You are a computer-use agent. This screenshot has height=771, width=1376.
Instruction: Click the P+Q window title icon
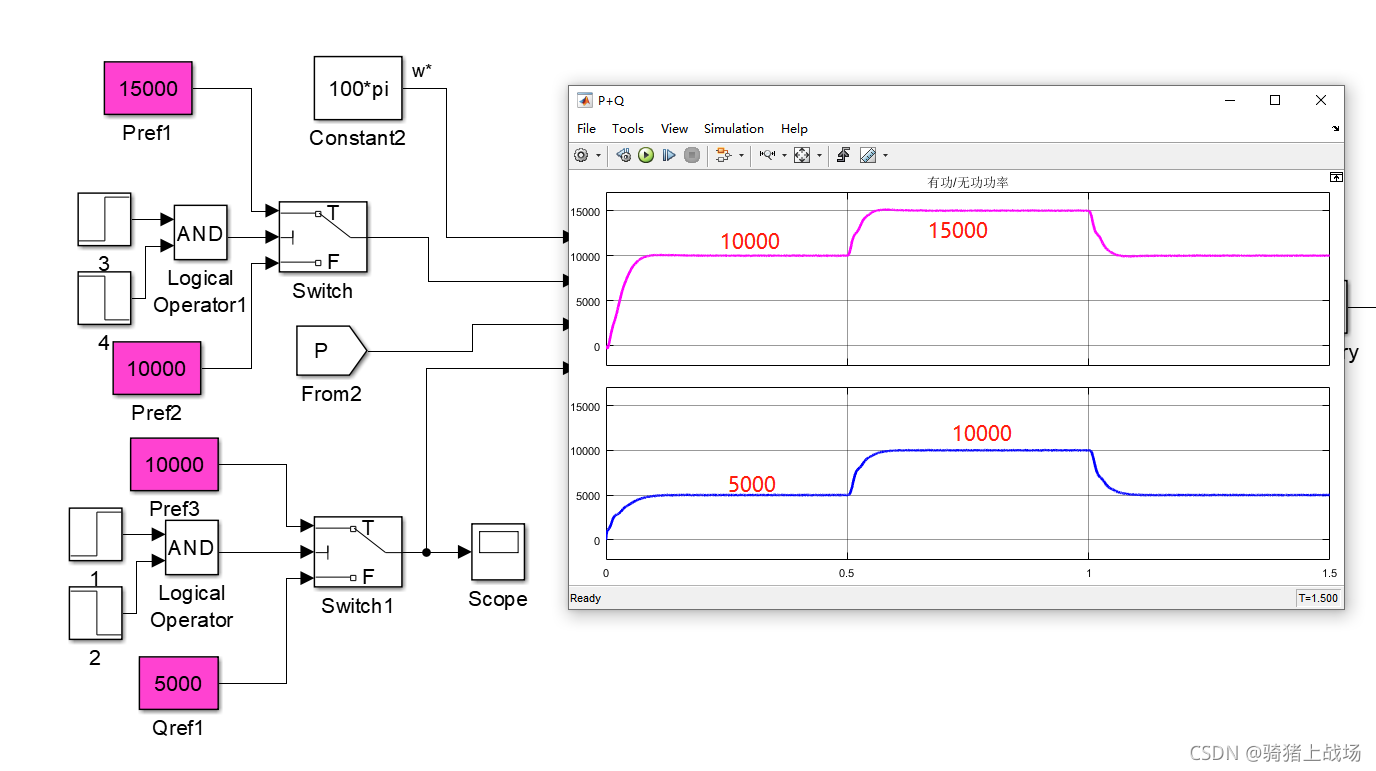[584, 100]
